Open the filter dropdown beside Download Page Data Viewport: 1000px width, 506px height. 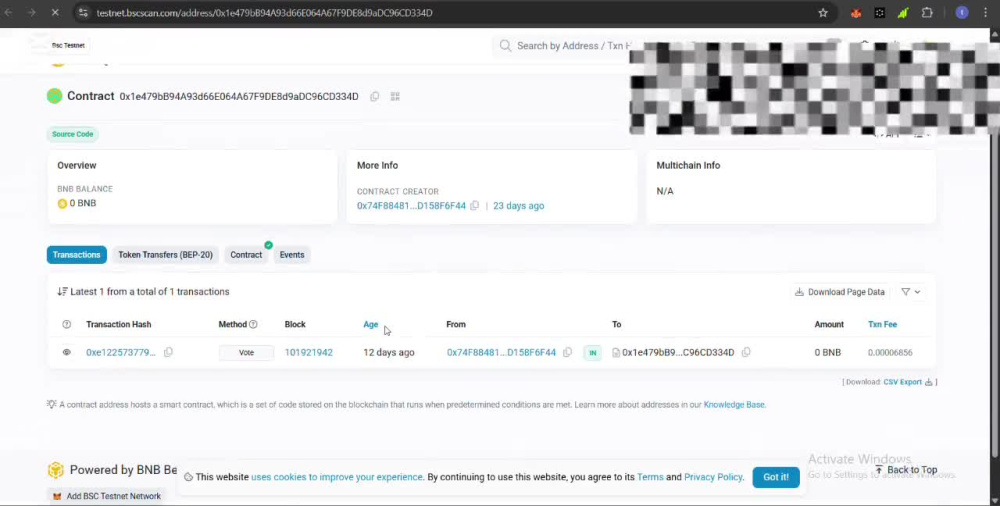[911, 292]
